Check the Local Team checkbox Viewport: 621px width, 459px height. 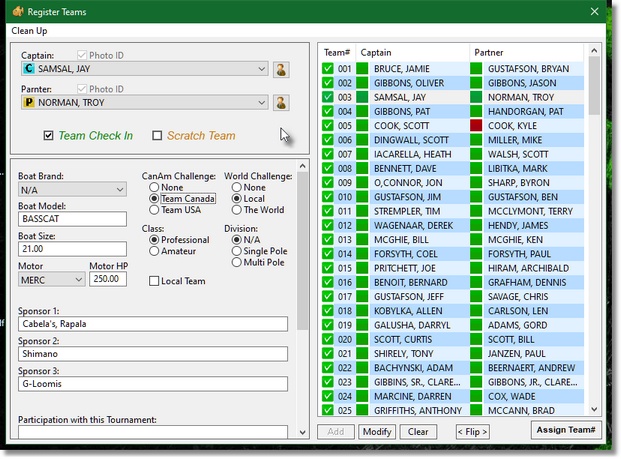tap(154, 282)
